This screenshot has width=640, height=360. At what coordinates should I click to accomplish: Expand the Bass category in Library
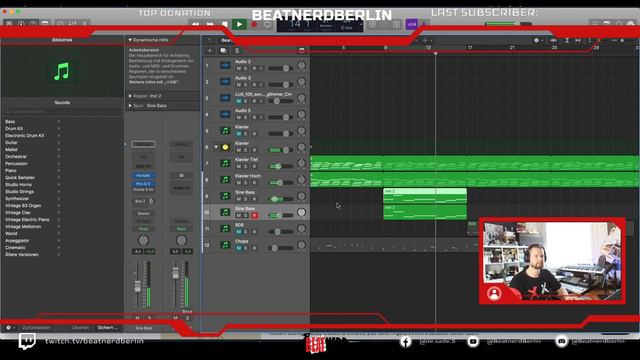coord(59,122)
